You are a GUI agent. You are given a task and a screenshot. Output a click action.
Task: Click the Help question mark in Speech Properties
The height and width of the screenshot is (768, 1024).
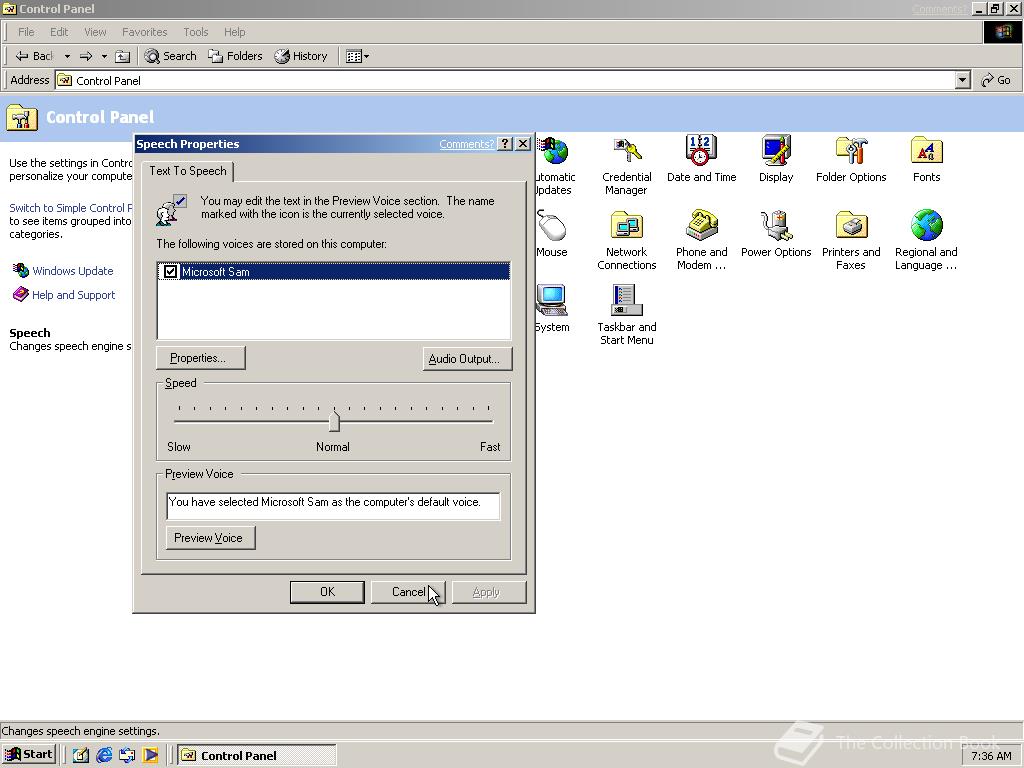(x=505, y=144)
